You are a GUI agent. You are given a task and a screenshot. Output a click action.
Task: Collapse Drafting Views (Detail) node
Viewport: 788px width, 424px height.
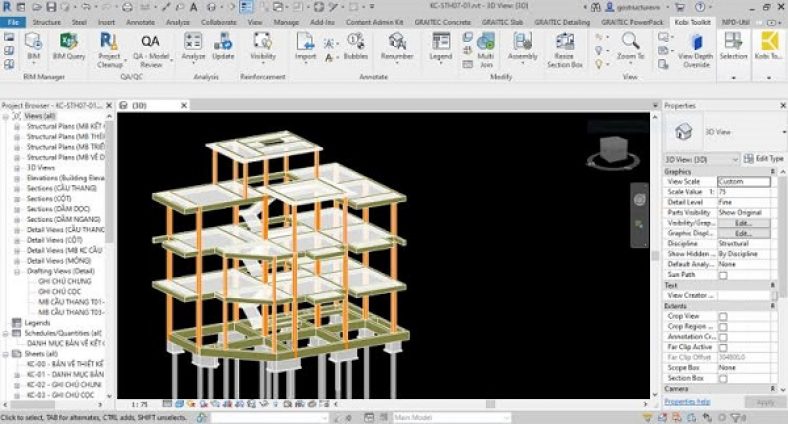pyautogui.click(x=17, y=271)
